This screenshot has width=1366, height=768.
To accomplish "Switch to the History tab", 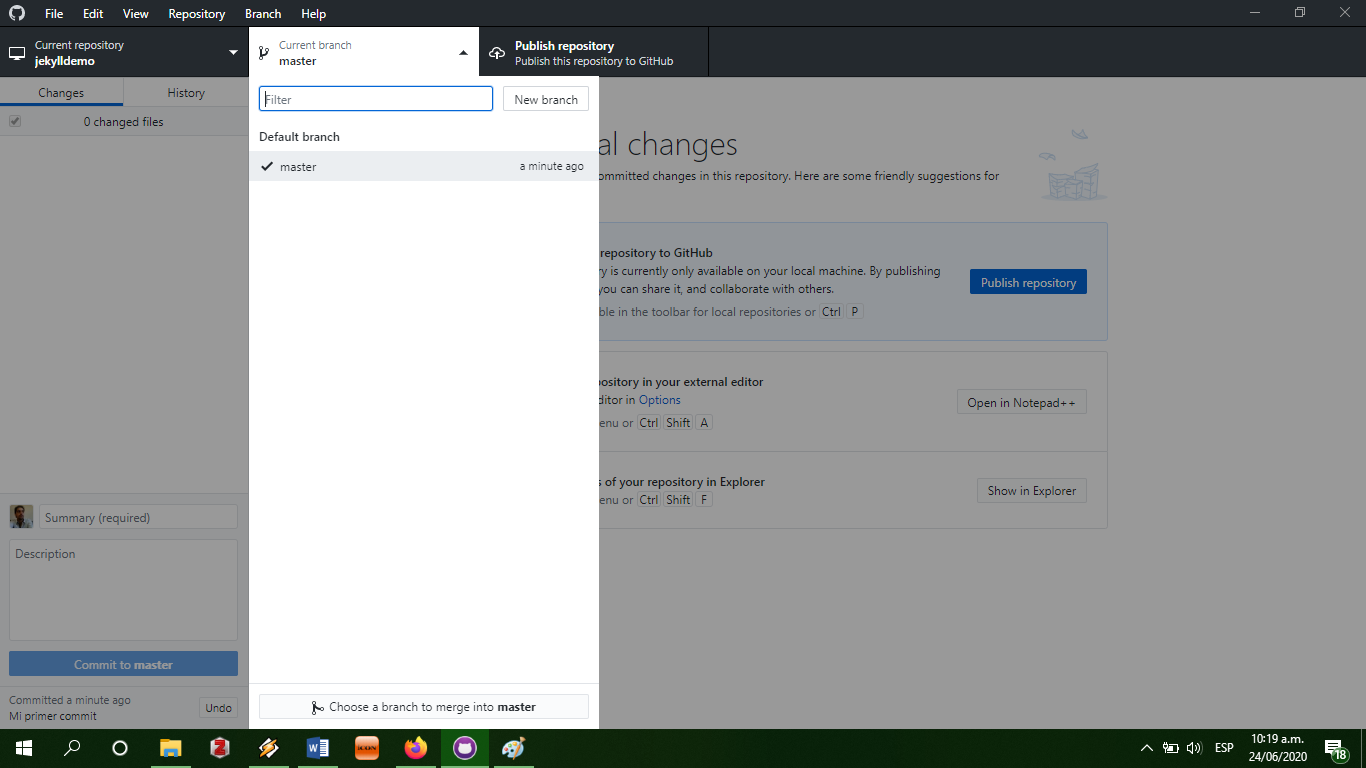I will tap(186, 92).
